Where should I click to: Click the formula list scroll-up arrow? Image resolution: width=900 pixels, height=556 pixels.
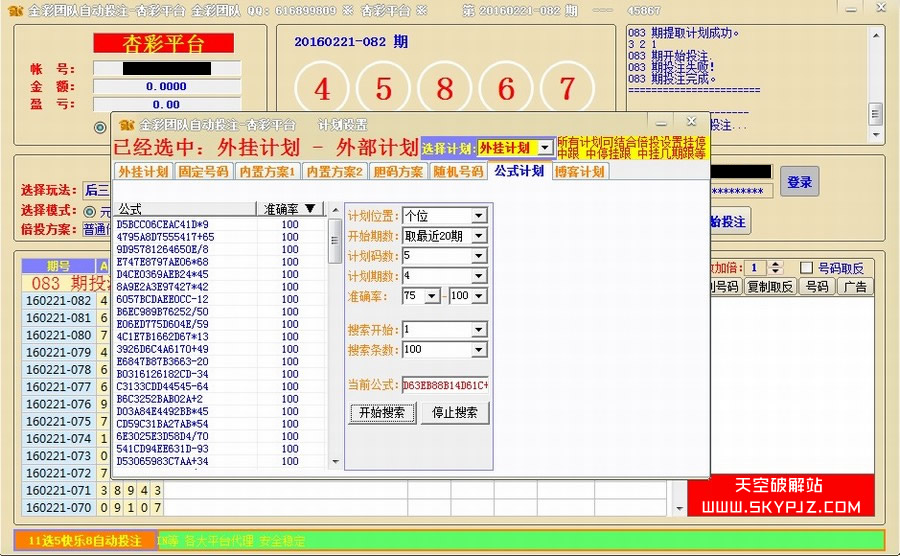tap(335, 211)
